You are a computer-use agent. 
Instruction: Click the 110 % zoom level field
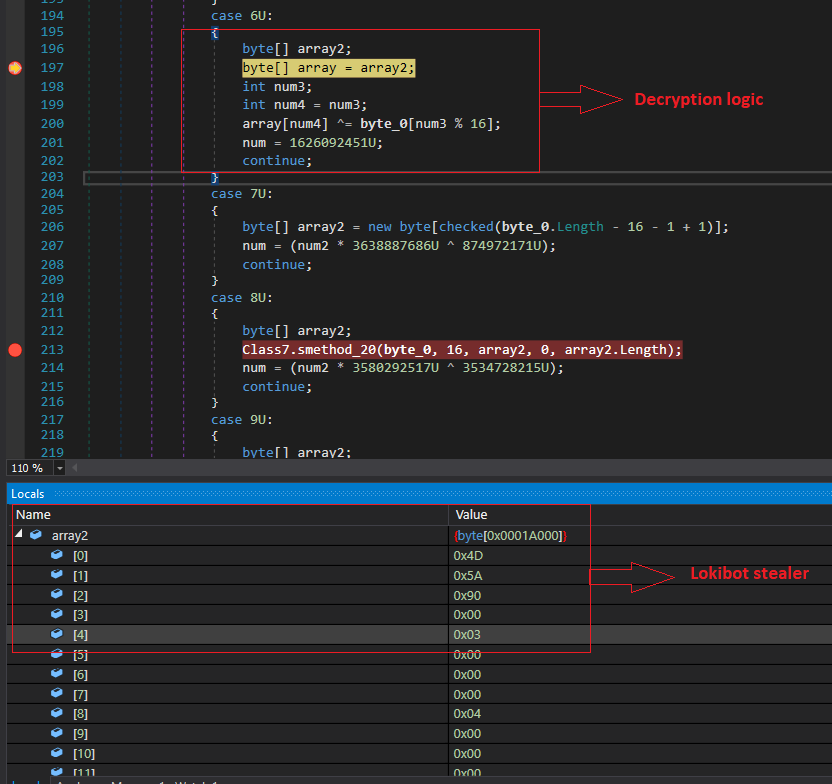pyautogui.click(x=29, y=468)
